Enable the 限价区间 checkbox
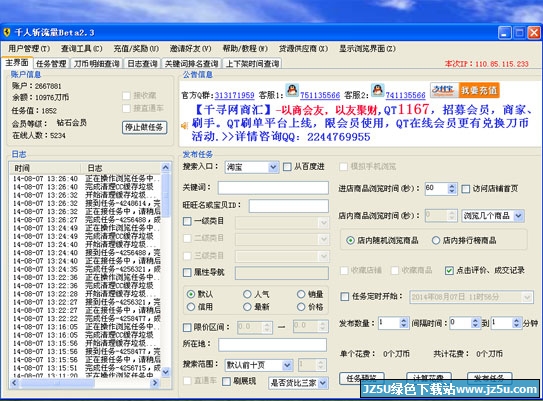Screen dimensions: 543x401 (187, 327)
